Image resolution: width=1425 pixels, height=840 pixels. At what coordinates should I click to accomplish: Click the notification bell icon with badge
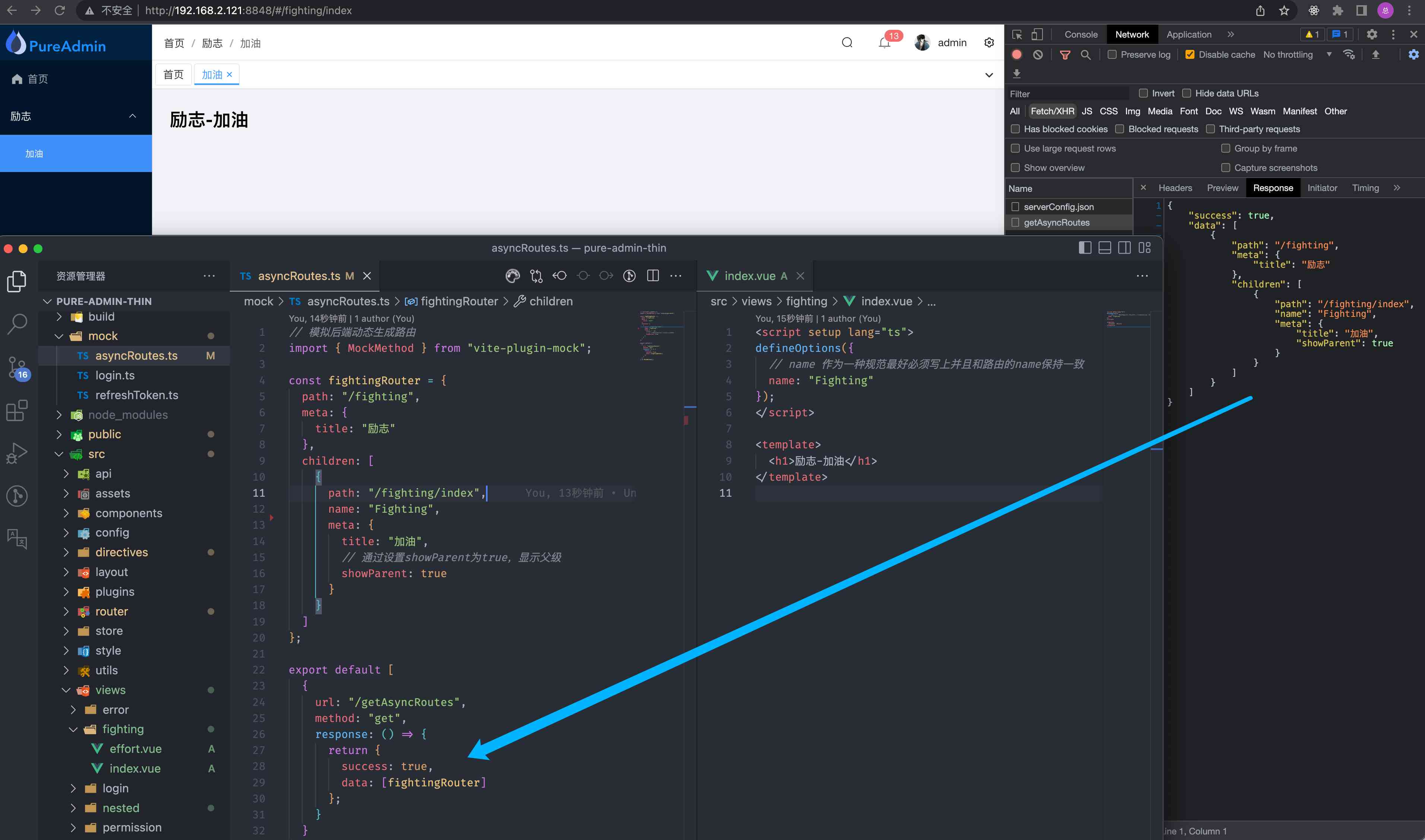pos(884,43)
